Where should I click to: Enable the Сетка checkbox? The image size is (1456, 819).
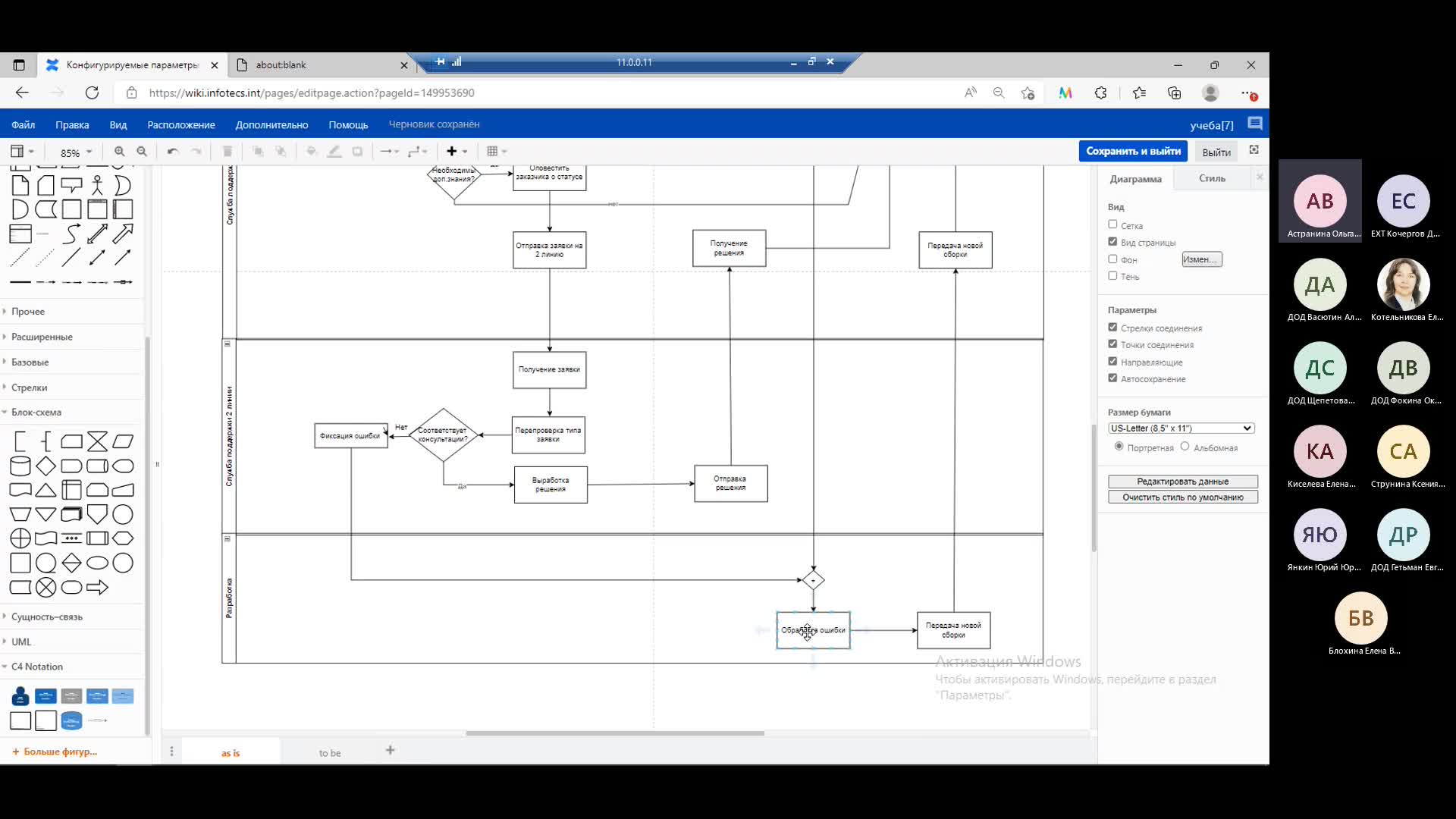[x=1112, y=224]
